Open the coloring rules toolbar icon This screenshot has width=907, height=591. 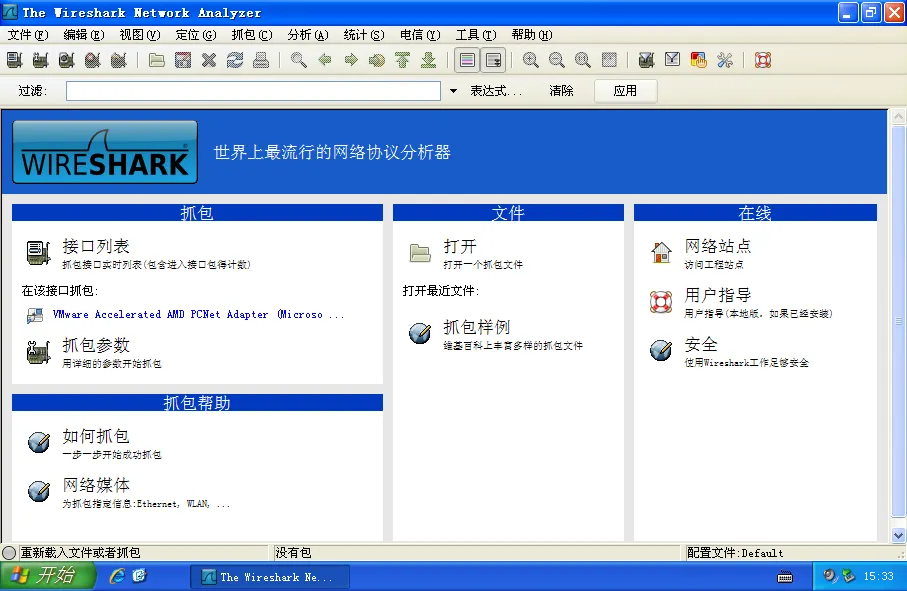click(x=700, y=59)
